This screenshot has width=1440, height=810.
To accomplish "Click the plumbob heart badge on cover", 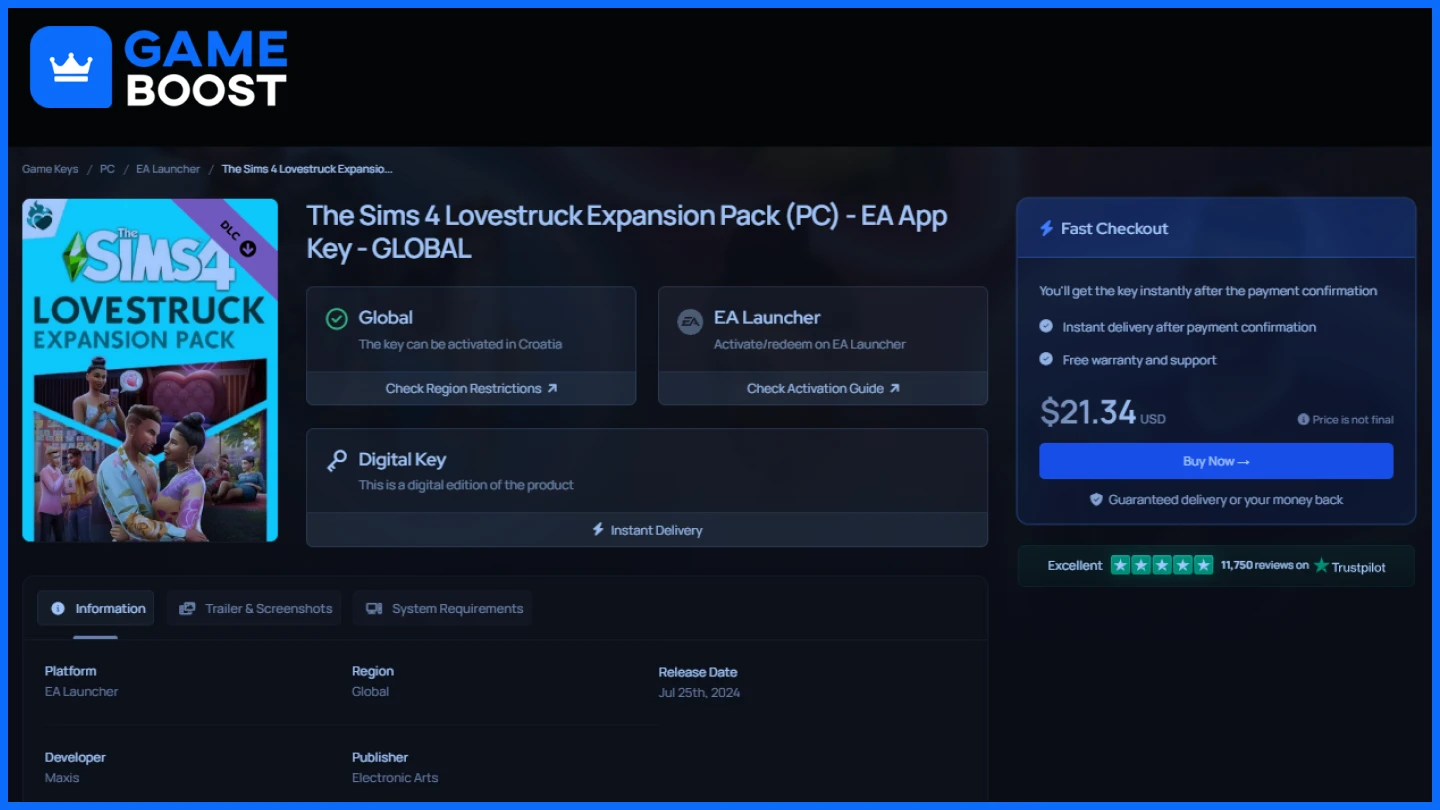I will coord(39,215).
